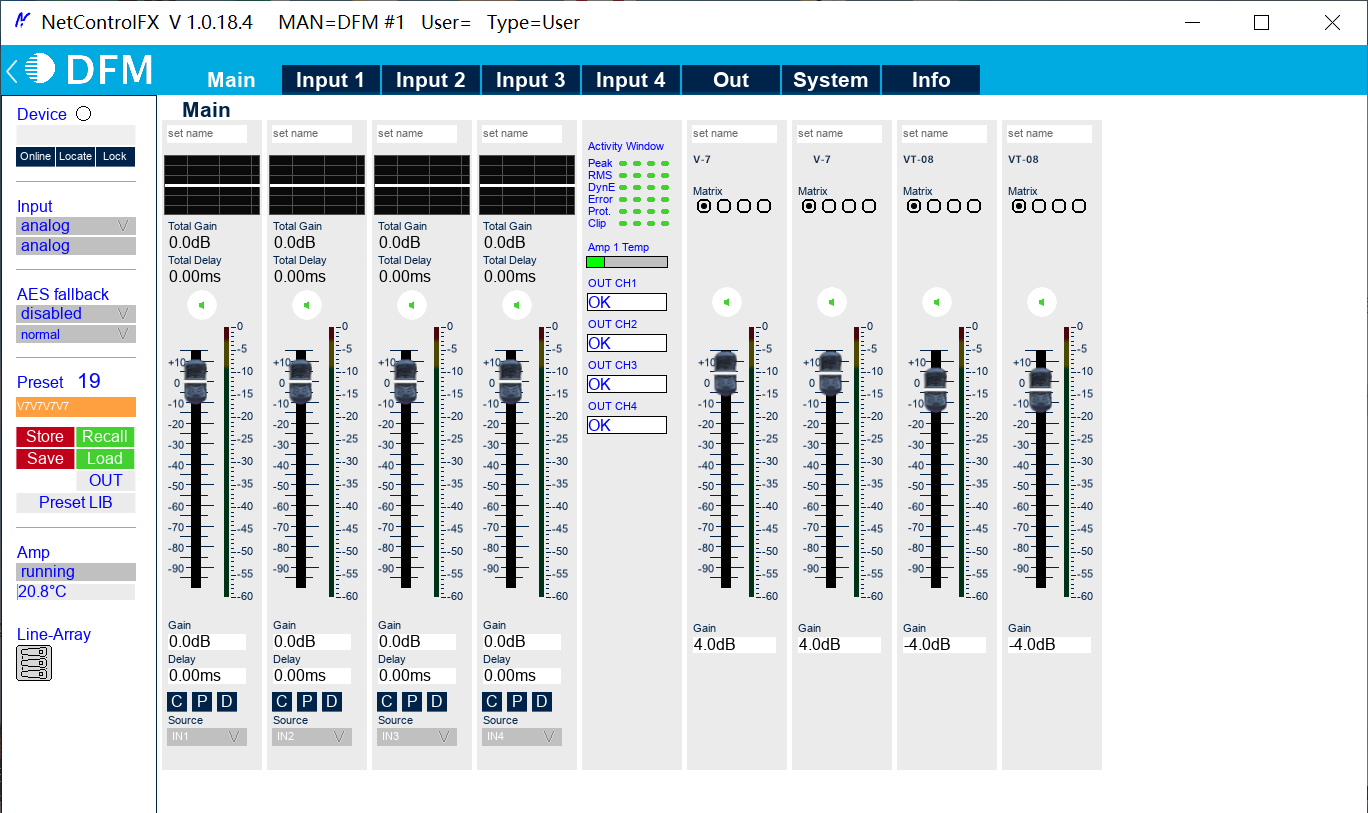This screenshot has height=813, width=1368.
Task: Click the C button on first input channel
Action: tap(177, 702)
